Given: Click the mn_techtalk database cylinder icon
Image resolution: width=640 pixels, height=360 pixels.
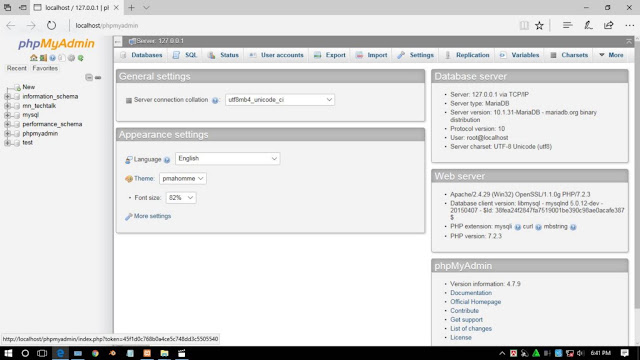Looking at the screenshot, I should (17, 106).
